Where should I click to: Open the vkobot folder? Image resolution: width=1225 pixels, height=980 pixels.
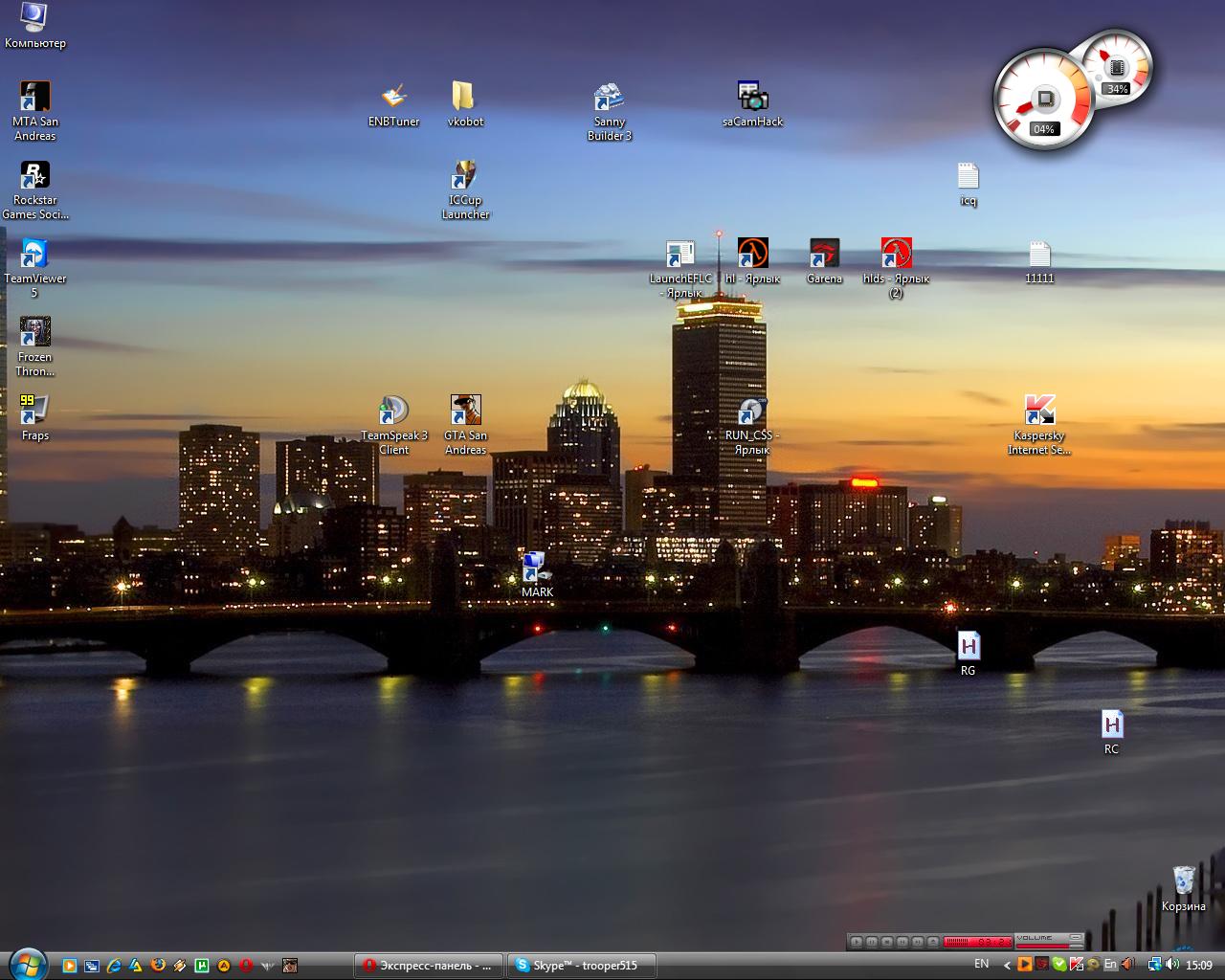click(x=464, y=98)
